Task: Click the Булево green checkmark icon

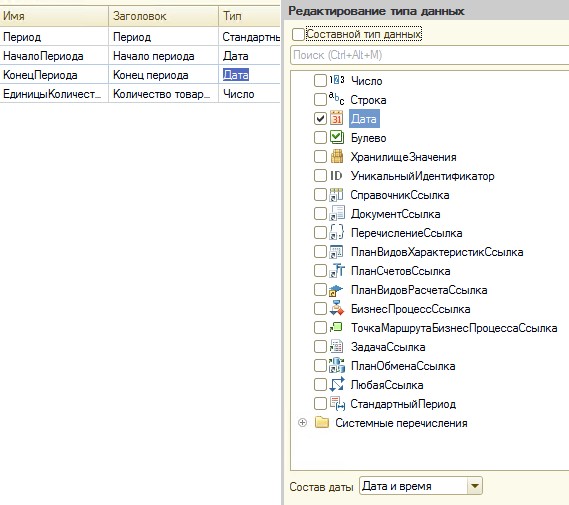Action: 337,137
